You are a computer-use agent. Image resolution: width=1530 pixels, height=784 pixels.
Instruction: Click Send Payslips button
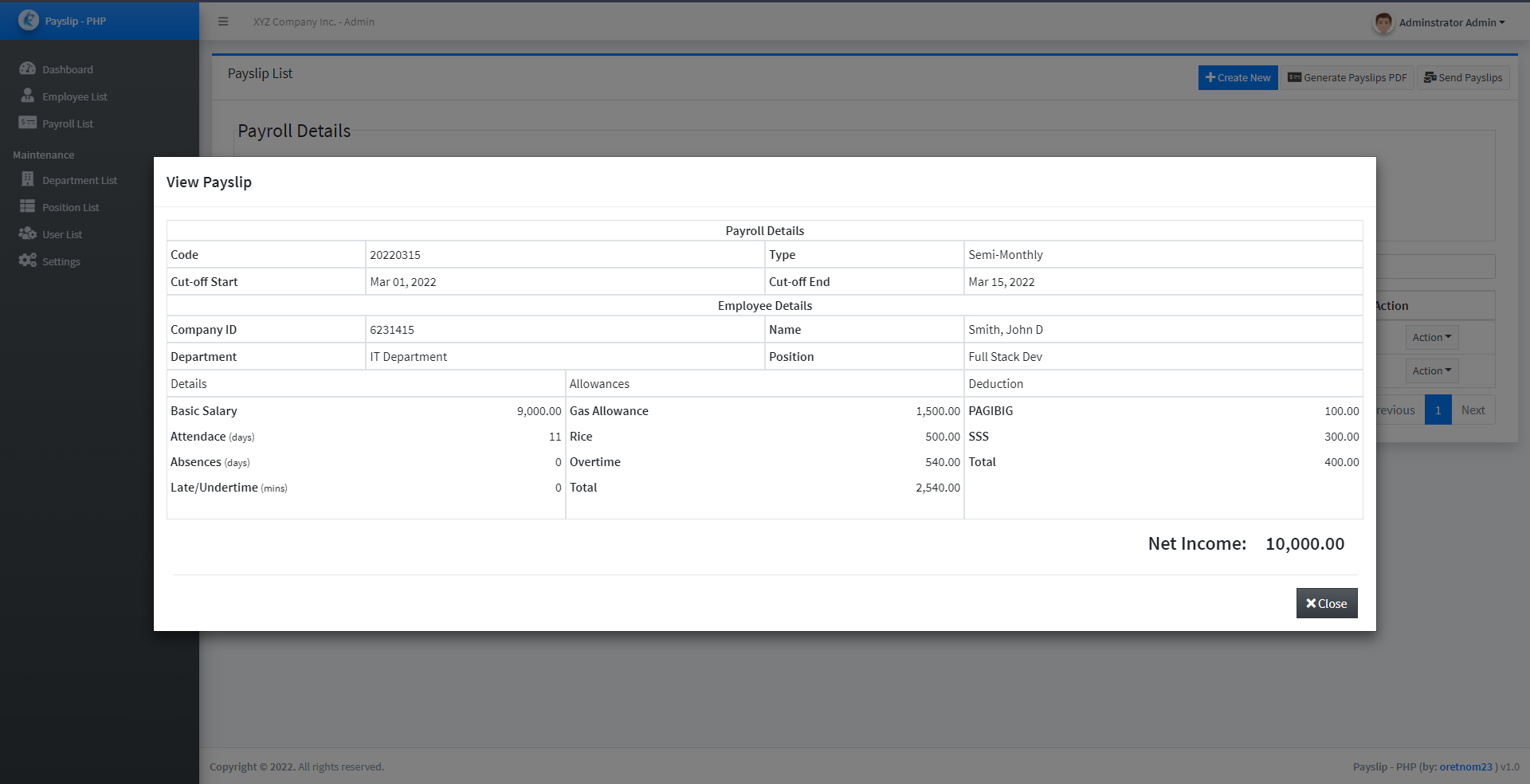click(1463, 77)
